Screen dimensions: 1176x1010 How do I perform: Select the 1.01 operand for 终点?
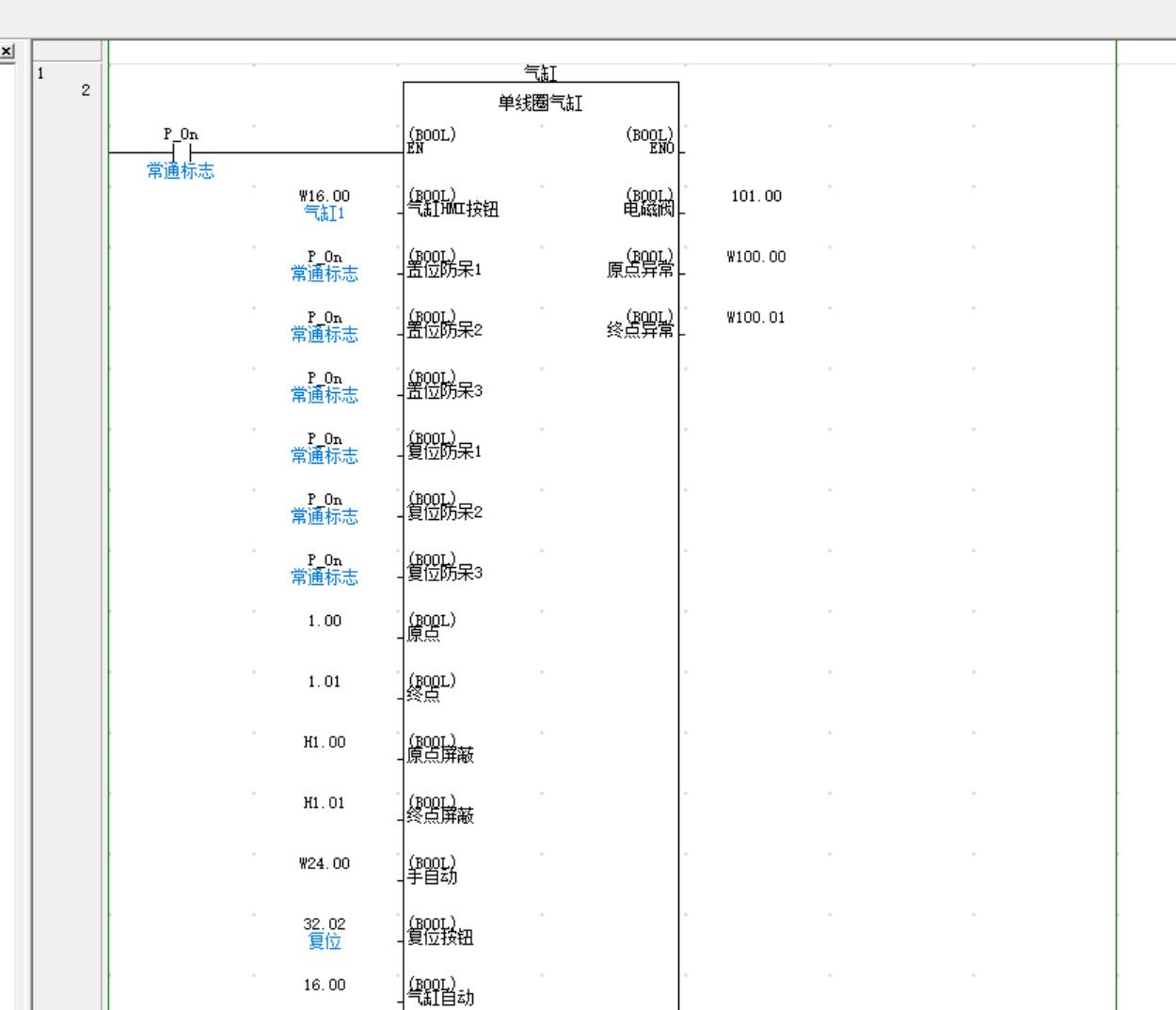pos(325,682)
